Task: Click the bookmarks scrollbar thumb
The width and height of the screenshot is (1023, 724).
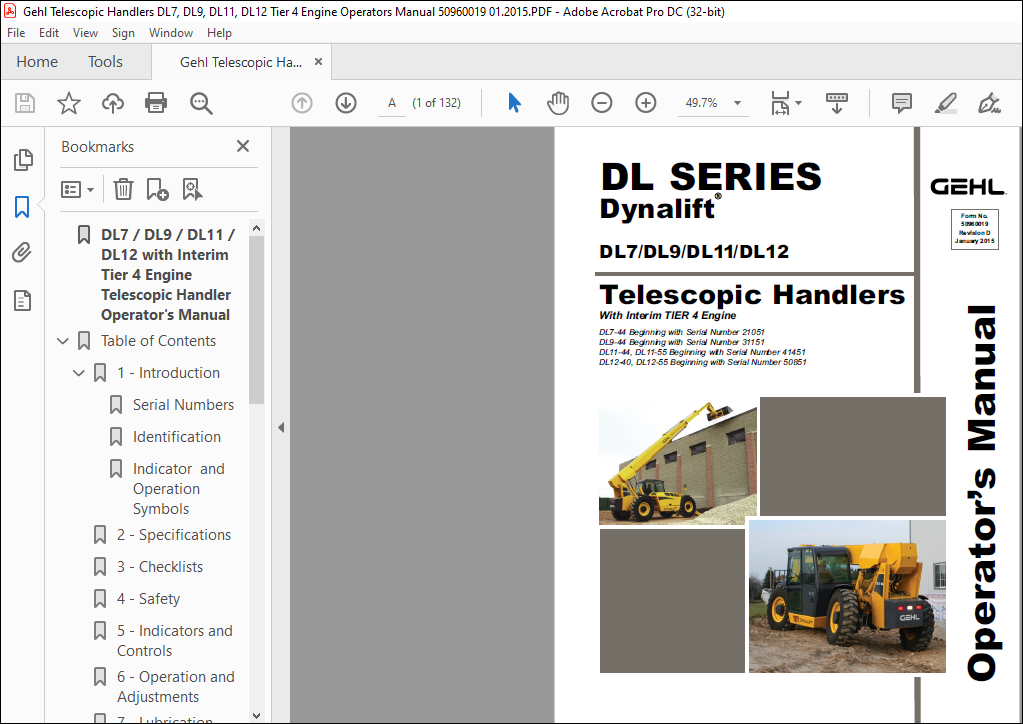Action: [256, 320]
